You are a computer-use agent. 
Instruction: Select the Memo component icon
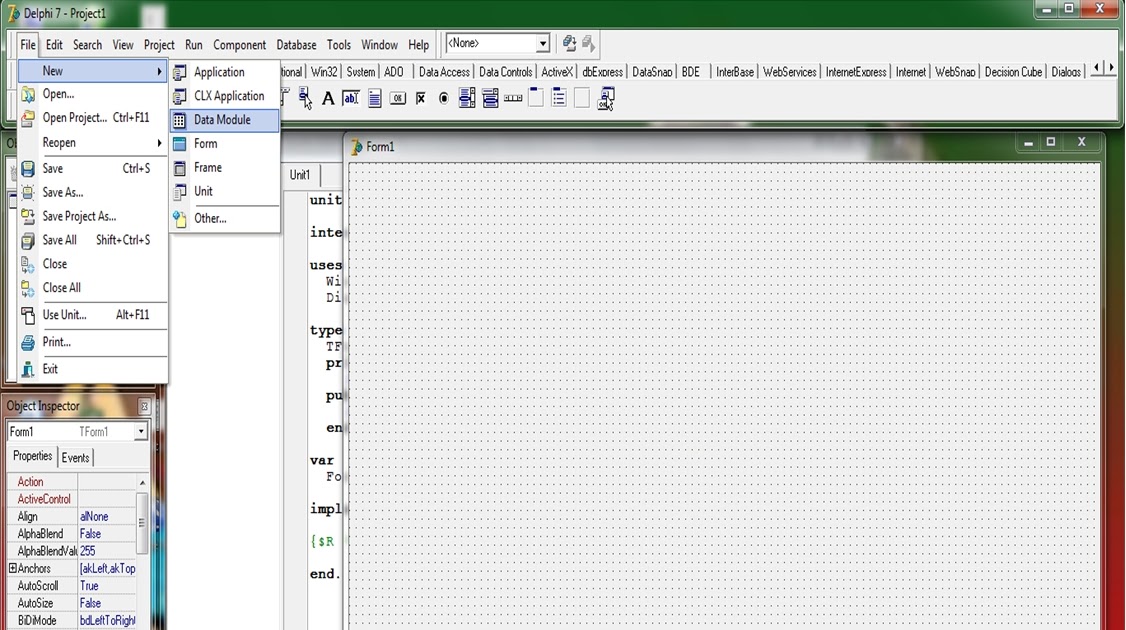coord(374,98)
